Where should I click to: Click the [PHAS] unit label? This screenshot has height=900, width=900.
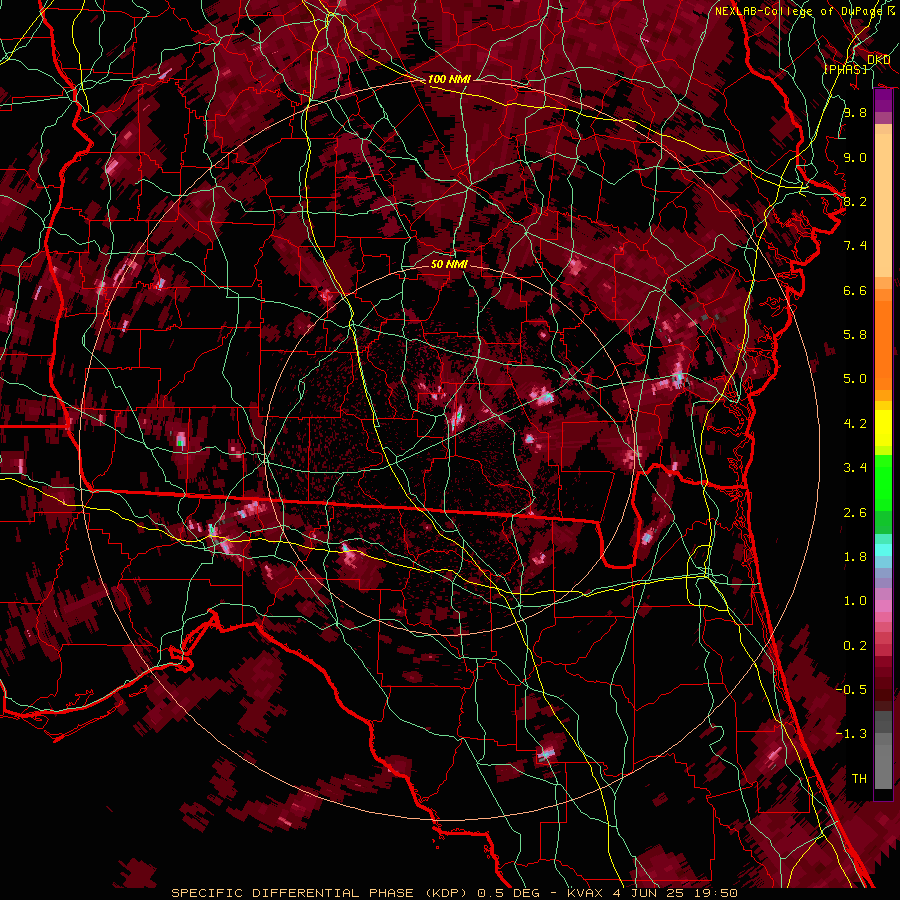click(x=845, y=69)
